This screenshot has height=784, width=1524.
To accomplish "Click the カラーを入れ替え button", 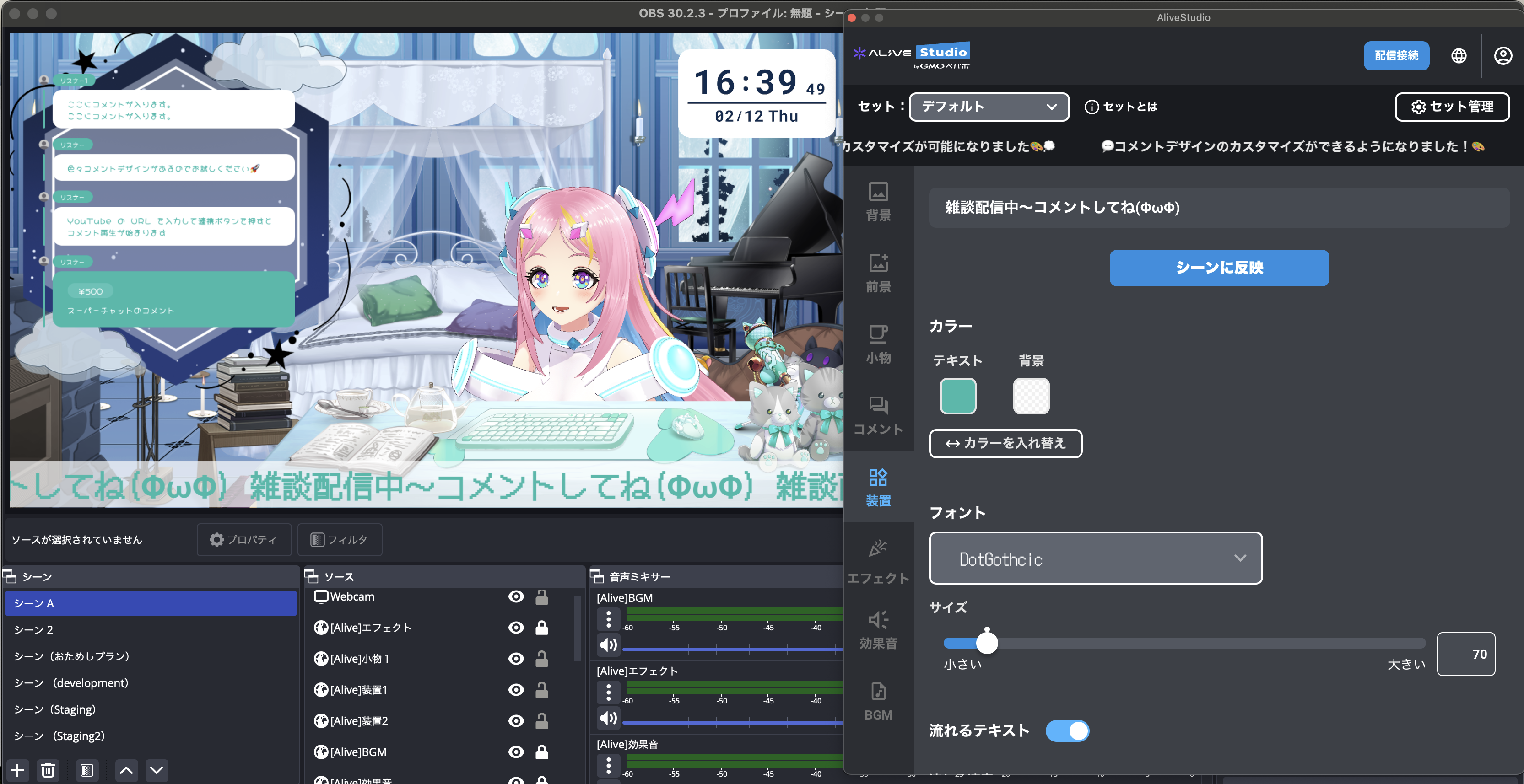I will point(1005,443).
